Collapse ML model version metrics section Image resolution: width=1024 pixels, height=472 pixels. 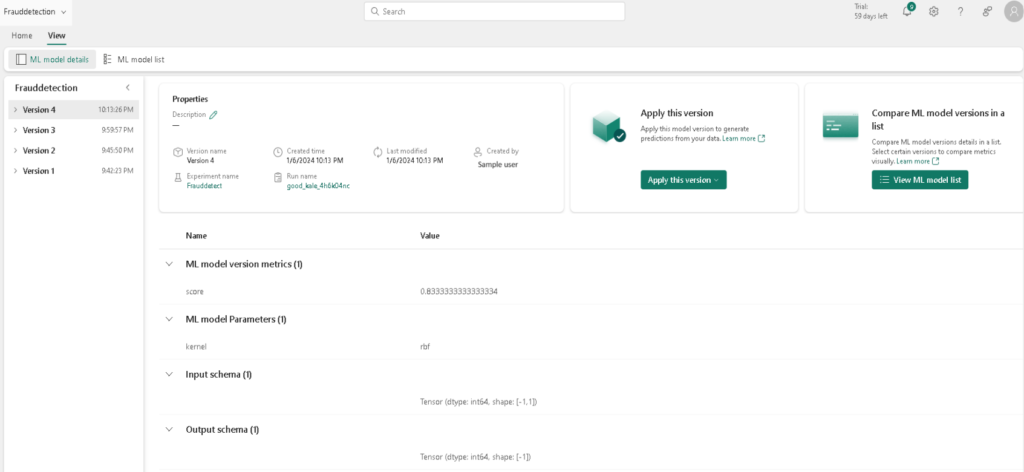click(167, 264)
